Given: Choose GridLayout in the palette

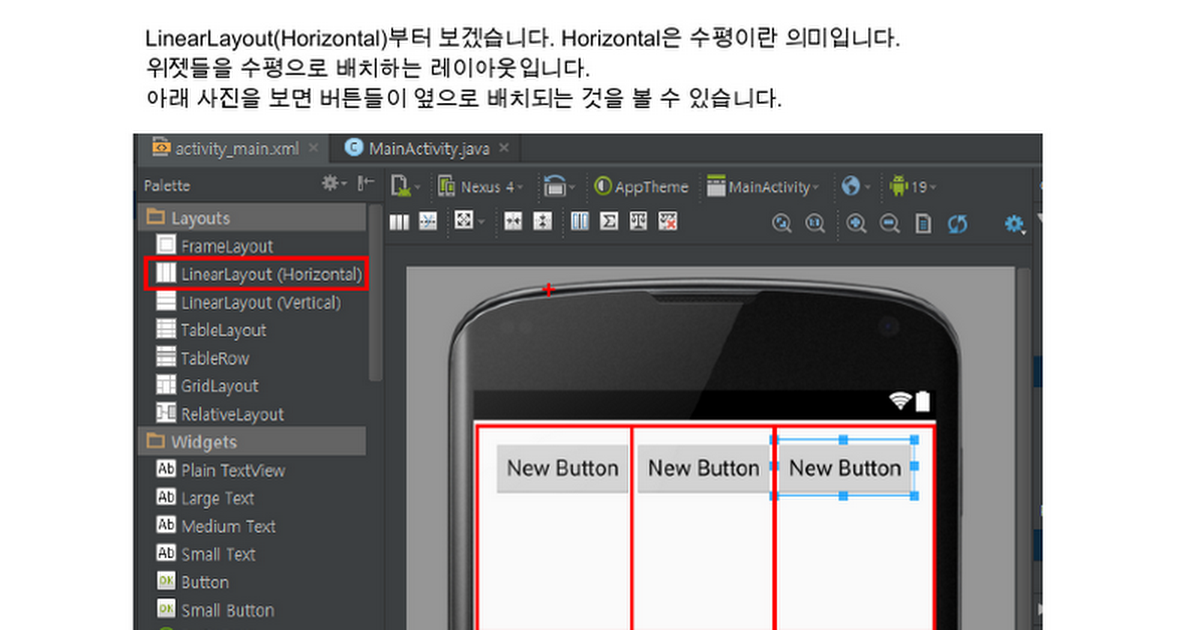Looking at the screenshot, I should pyautogui.click(x=208, y=385).
